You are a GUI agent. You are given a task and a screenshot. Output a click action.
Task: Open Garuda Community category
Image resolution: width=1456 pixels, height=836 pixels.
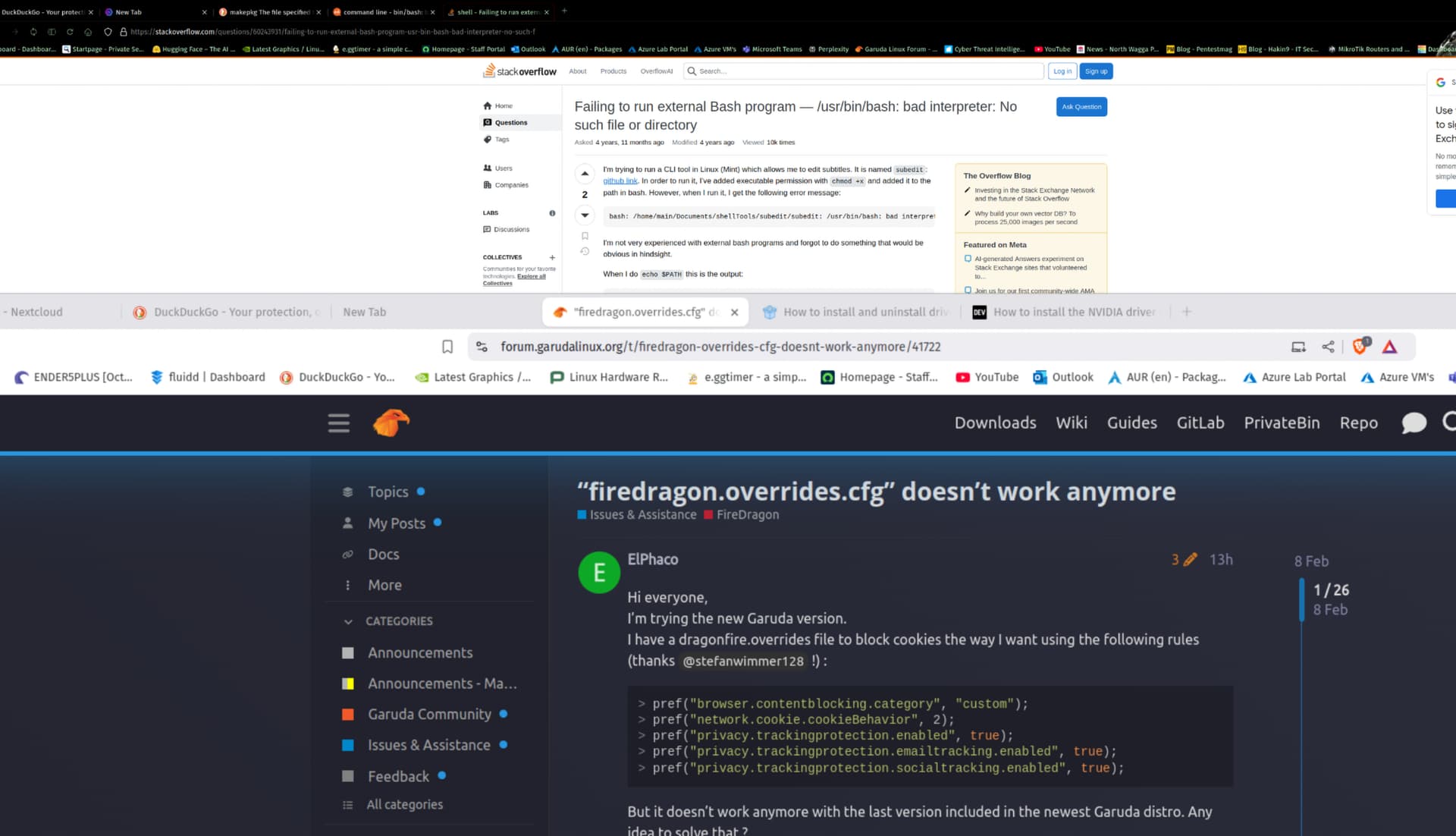point(429,714)
